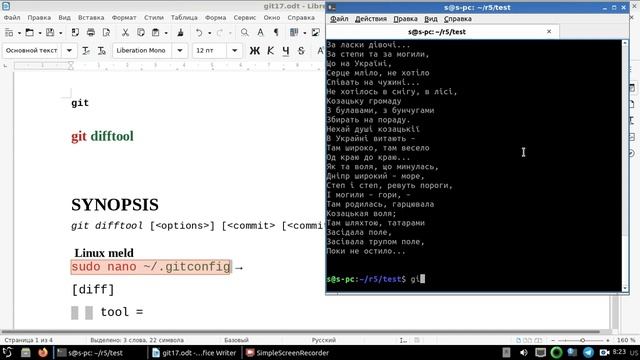Open the Вид menu in terminal
The width and height of the screenshot is (640, 360).
click(x=431, y=19)
